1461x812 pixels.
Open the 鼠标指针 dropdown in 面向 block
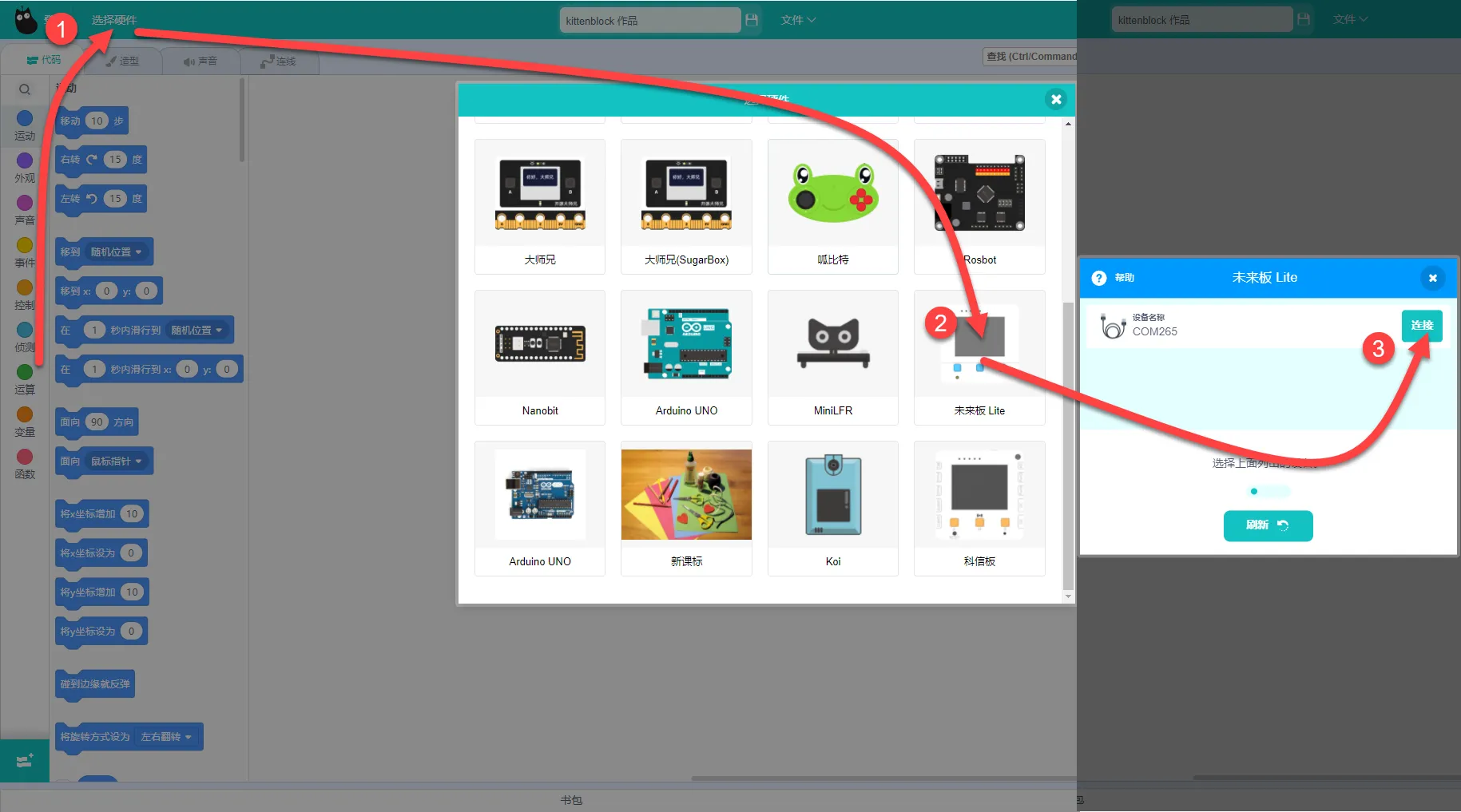click(x=116, y=461)
